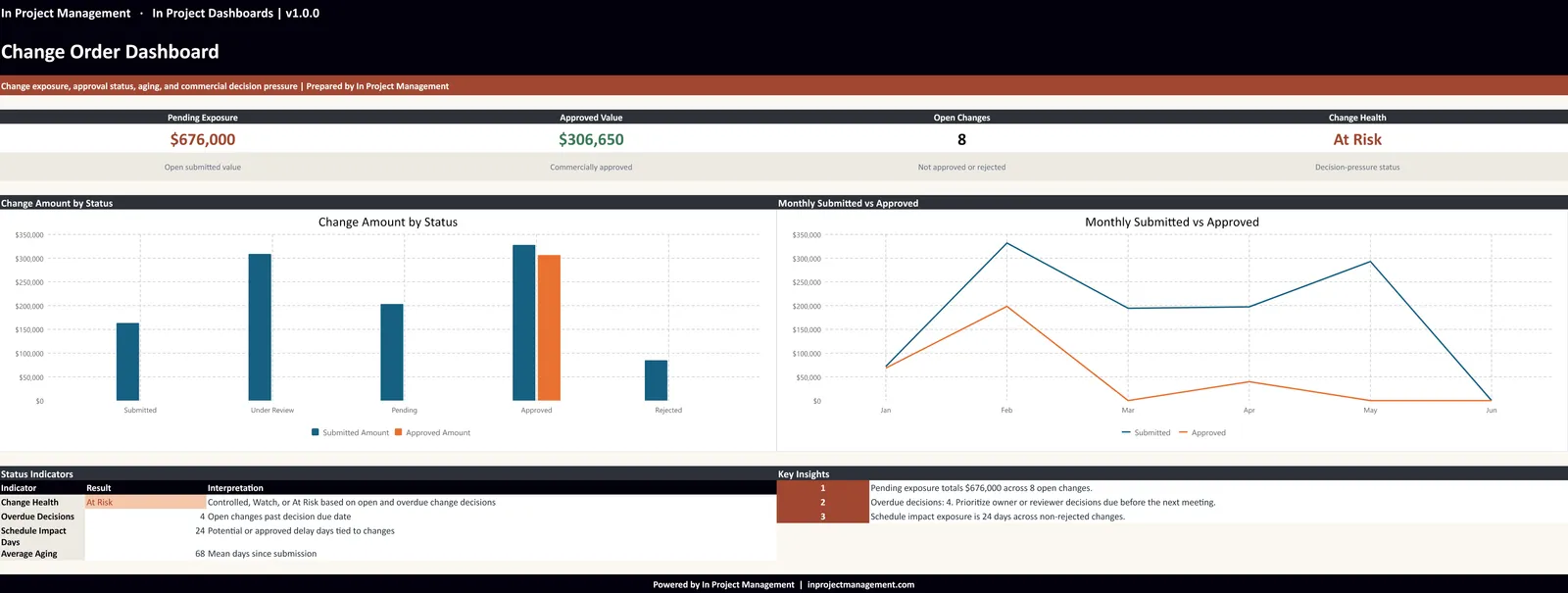Click the 'Open submitted value' caption
The image size is (1568, 593).
(203, 168)
